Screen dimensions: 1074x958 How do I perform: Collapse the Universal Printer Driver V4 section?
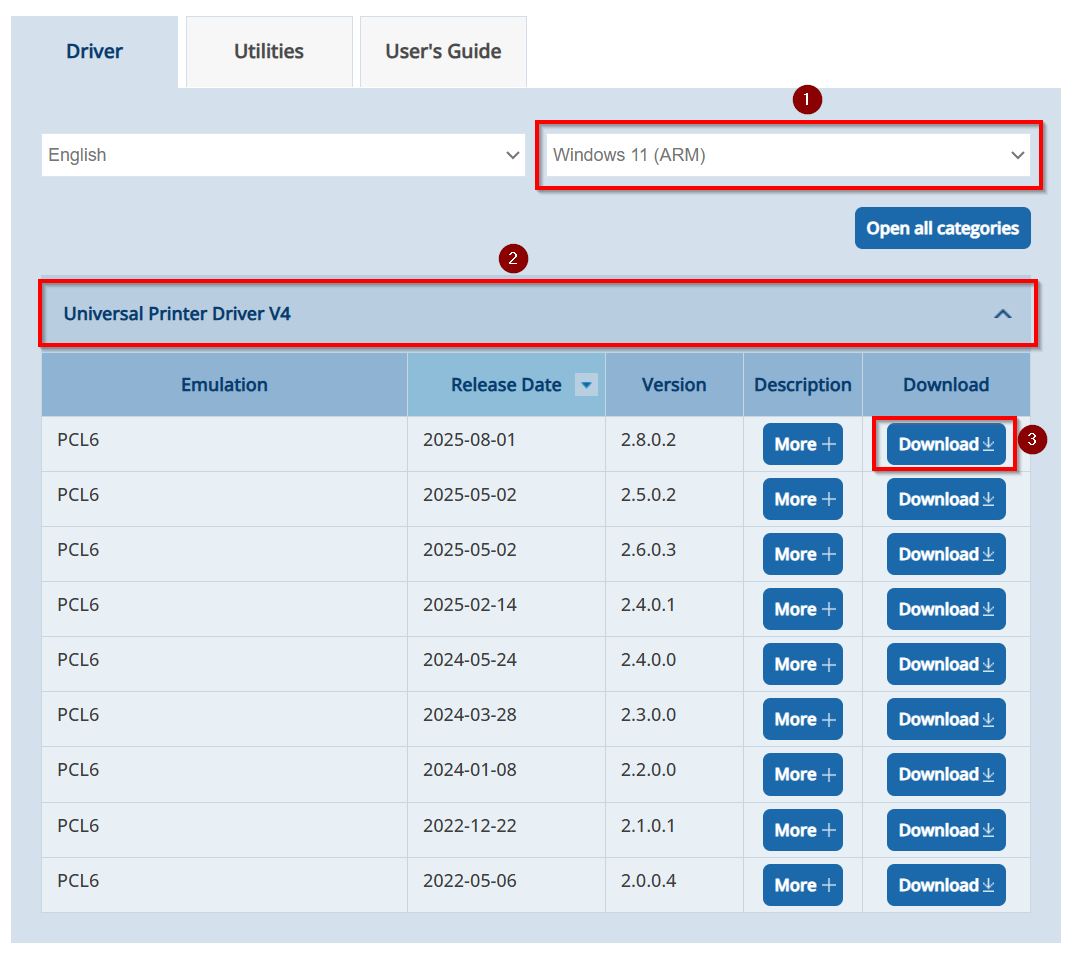pyautogui.click(x=1002, y=314)
